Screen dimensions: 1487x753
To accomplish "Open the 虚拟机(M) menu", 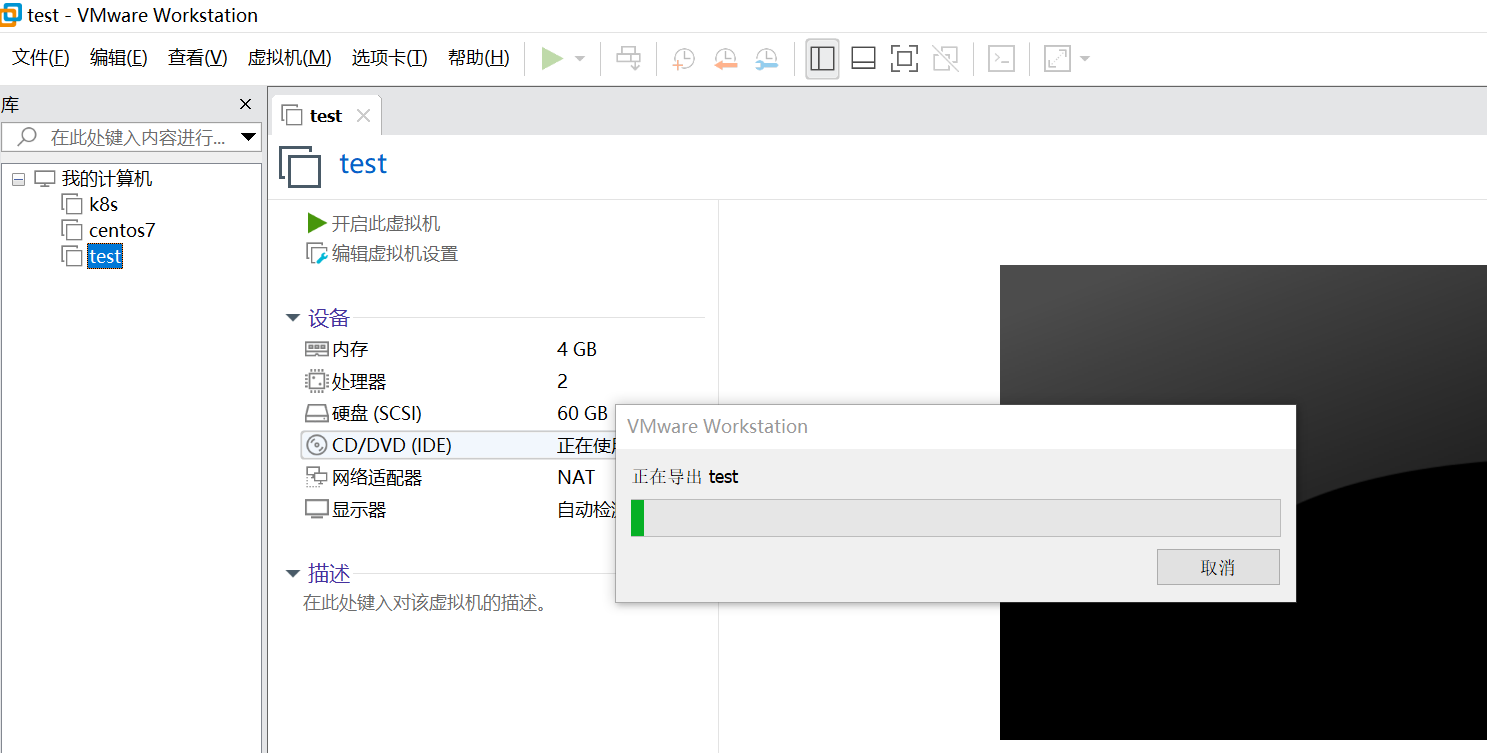I will pyautogui.click(x=289, y=58).
